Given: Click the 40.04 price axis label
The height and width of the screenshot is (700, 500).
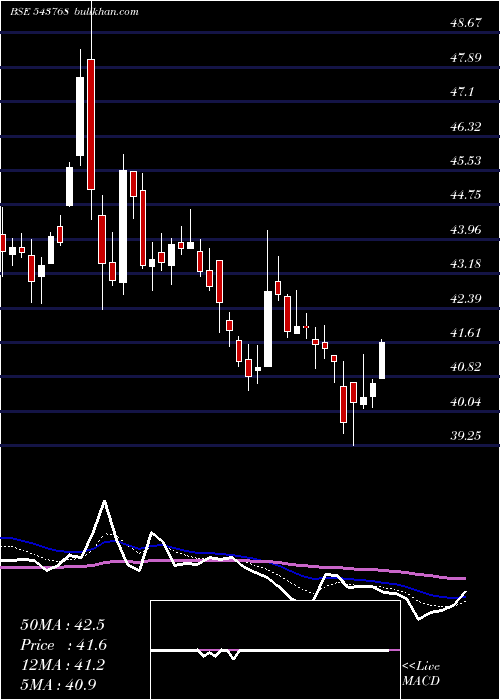Looking at the screenshot, I should 466,402.
